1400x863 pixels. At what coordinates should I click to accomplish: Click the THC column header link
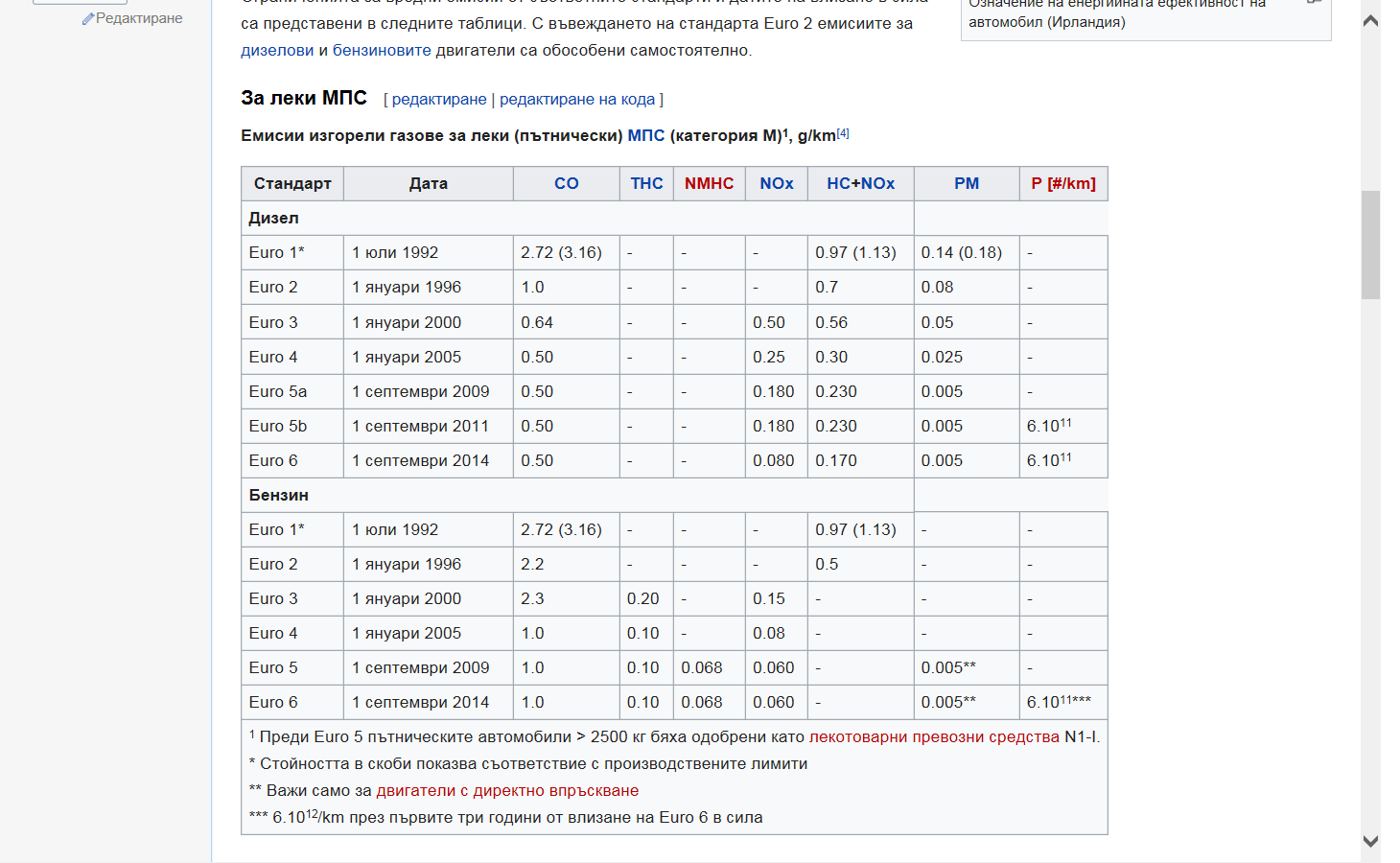[x=646, y=183]
